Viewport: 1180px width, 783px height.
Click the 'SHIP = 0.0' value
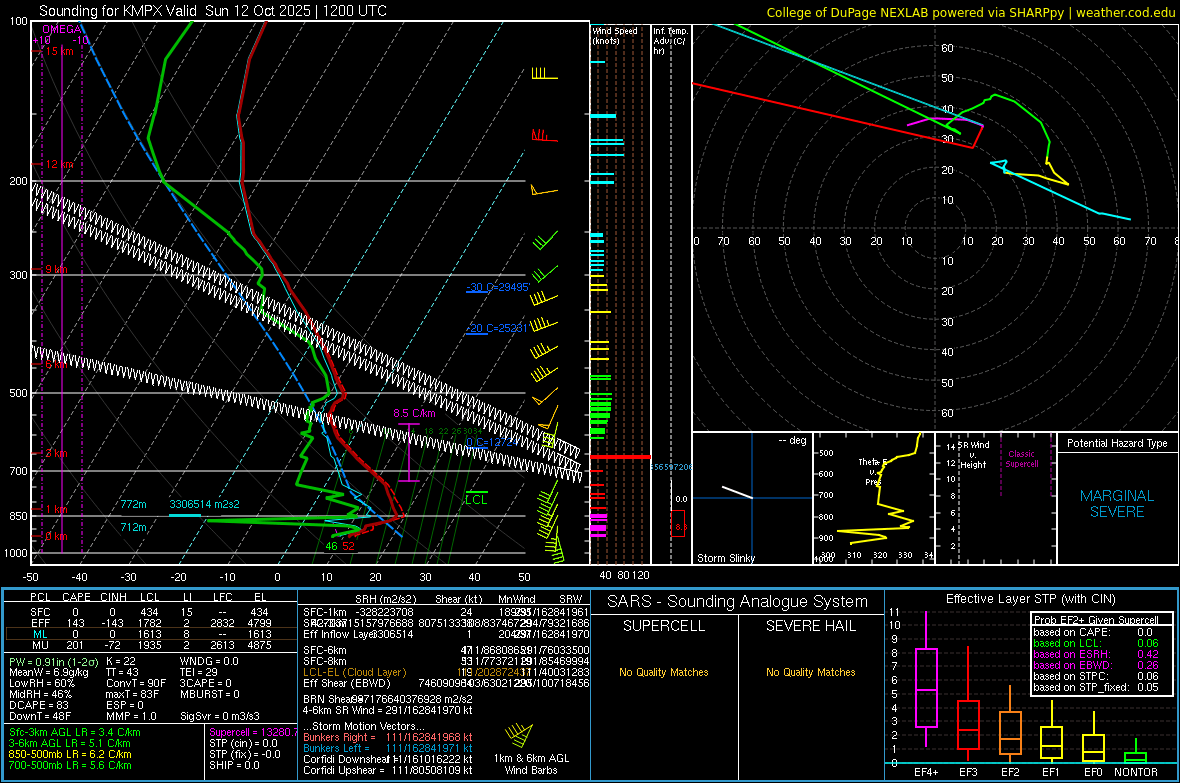(234, 765)
